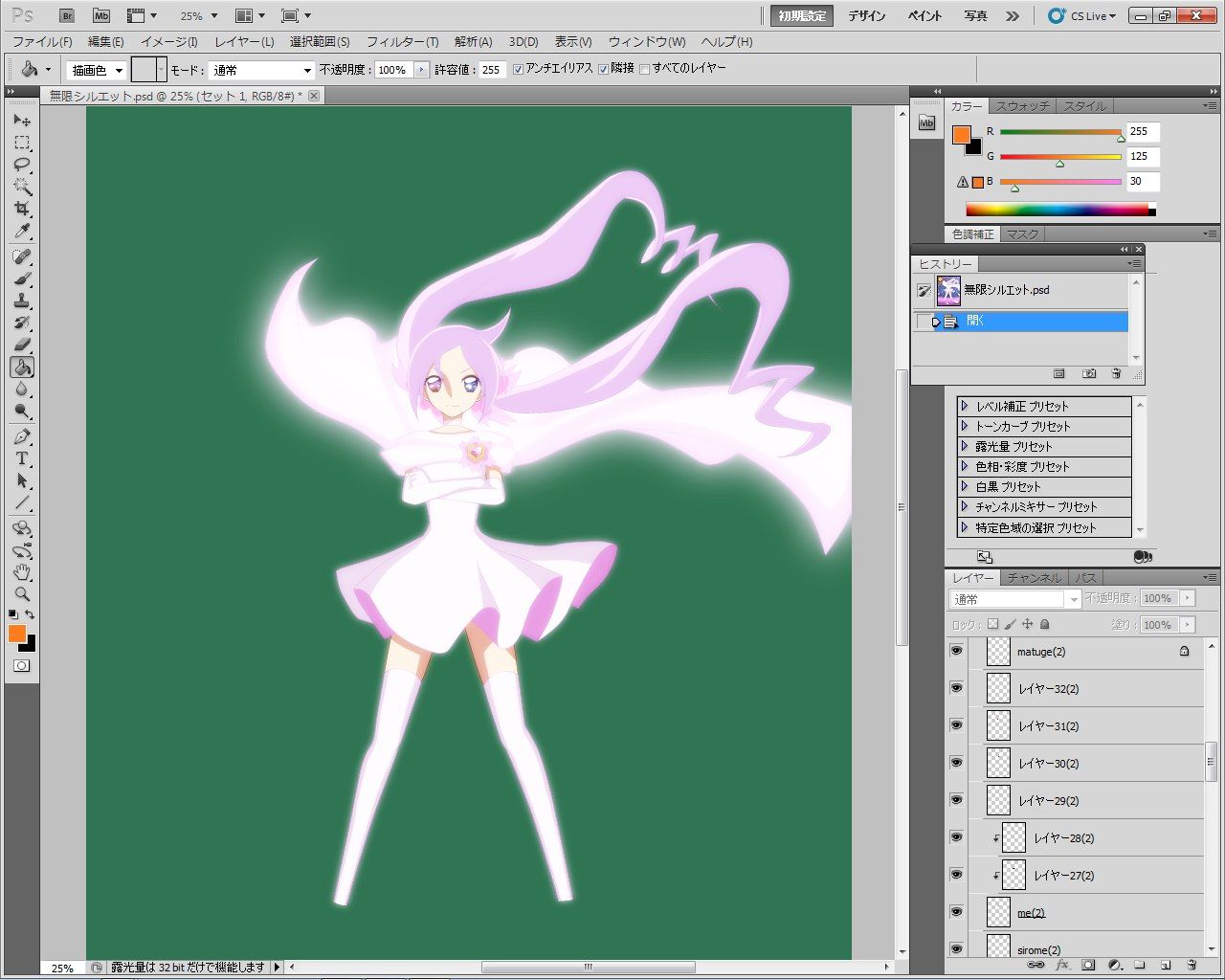Select the Lasso tool
1225x980 pixels.
22,166
